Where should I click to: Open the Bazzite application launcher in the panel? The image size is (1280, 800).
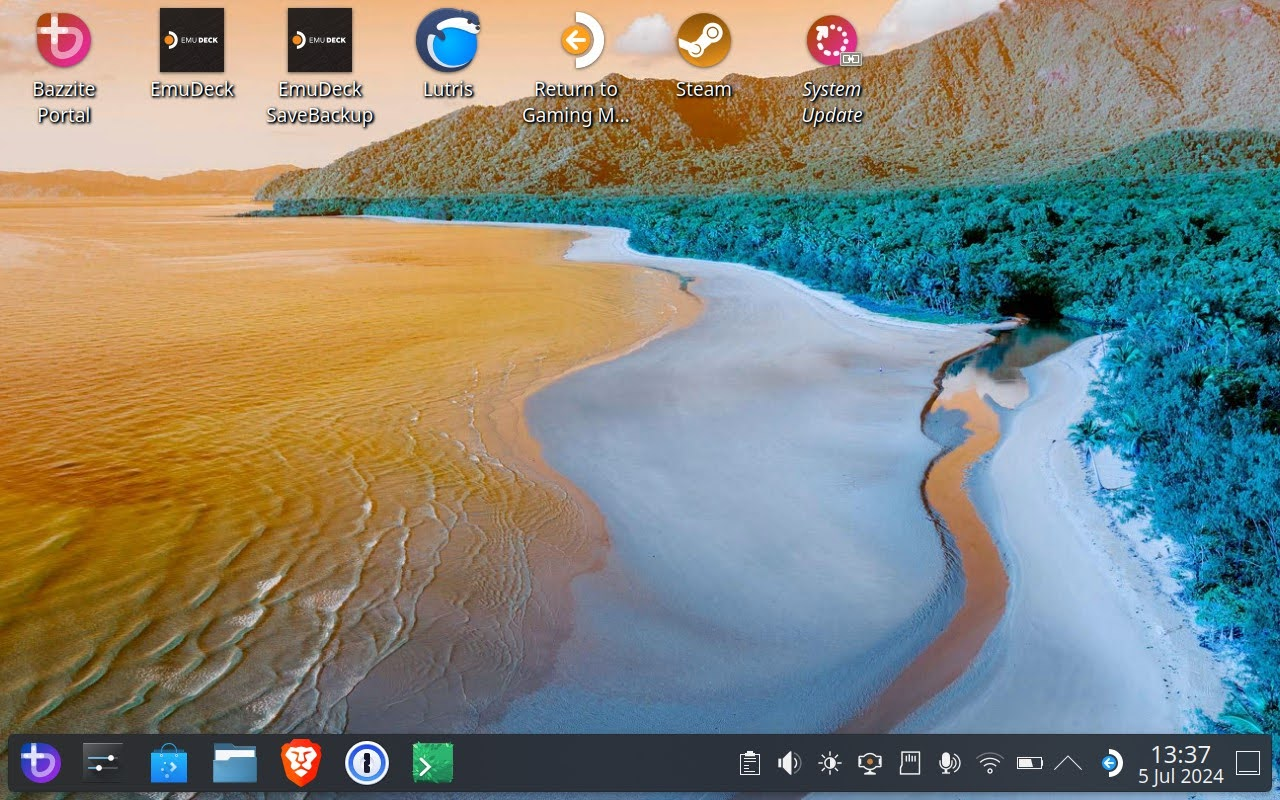point(41,764)
